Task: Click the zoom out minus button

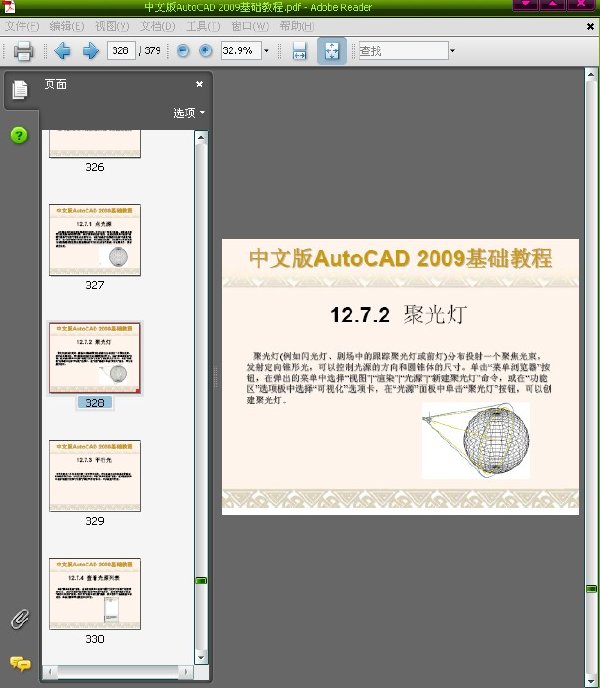Action: point(183,51)
